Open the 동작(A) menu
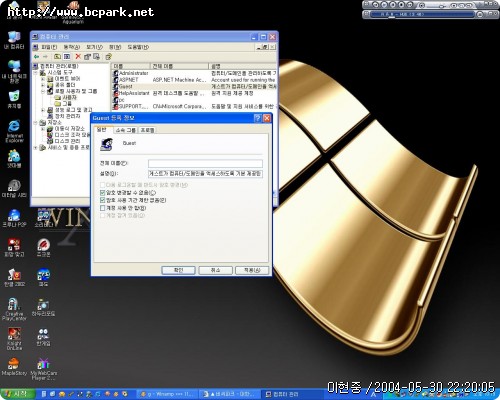This screenshot has height=400, width=500. click(x=72, y=47)
